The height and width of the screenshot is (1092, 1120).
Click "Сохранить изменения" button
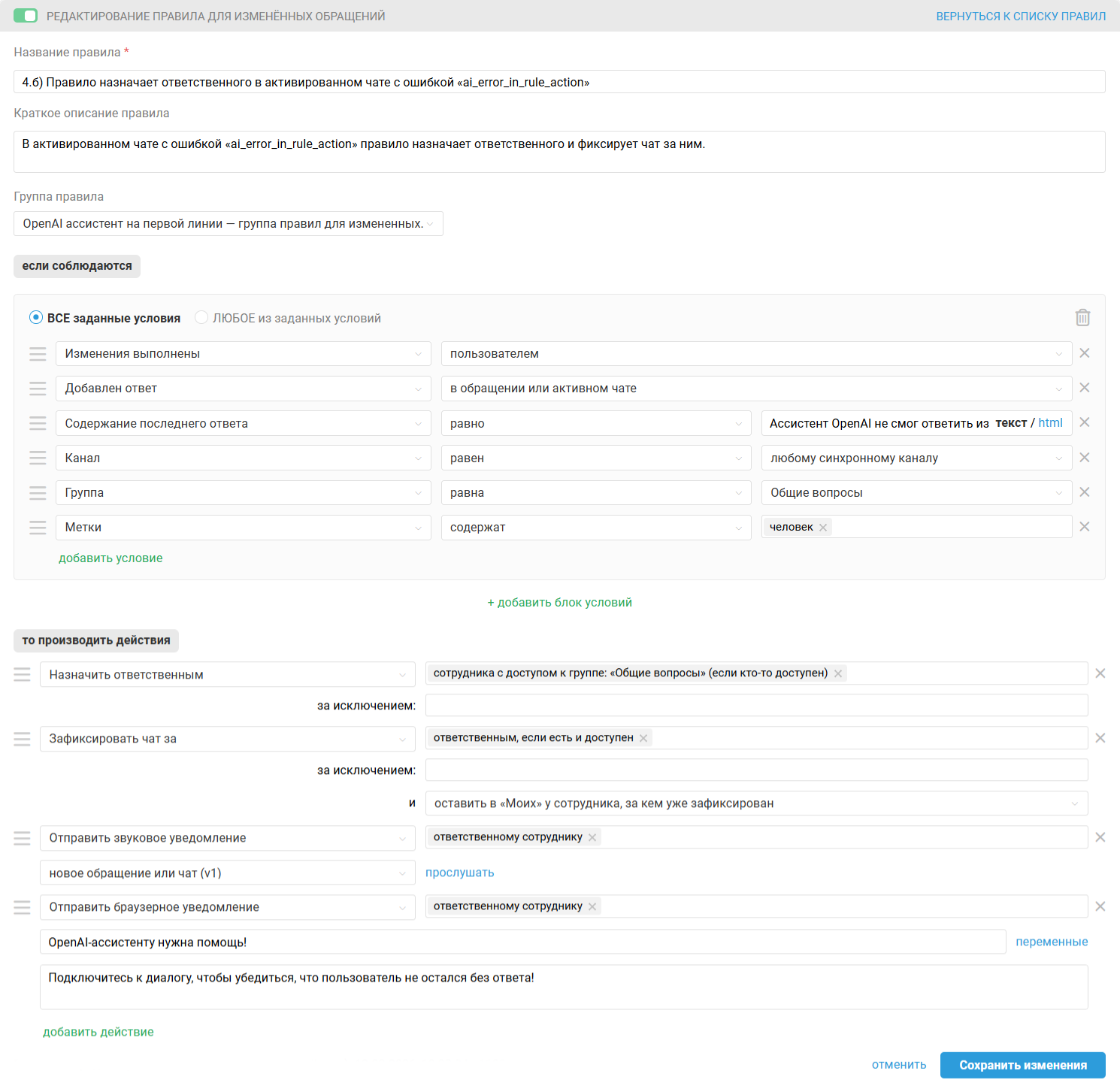(1022, 1065)
